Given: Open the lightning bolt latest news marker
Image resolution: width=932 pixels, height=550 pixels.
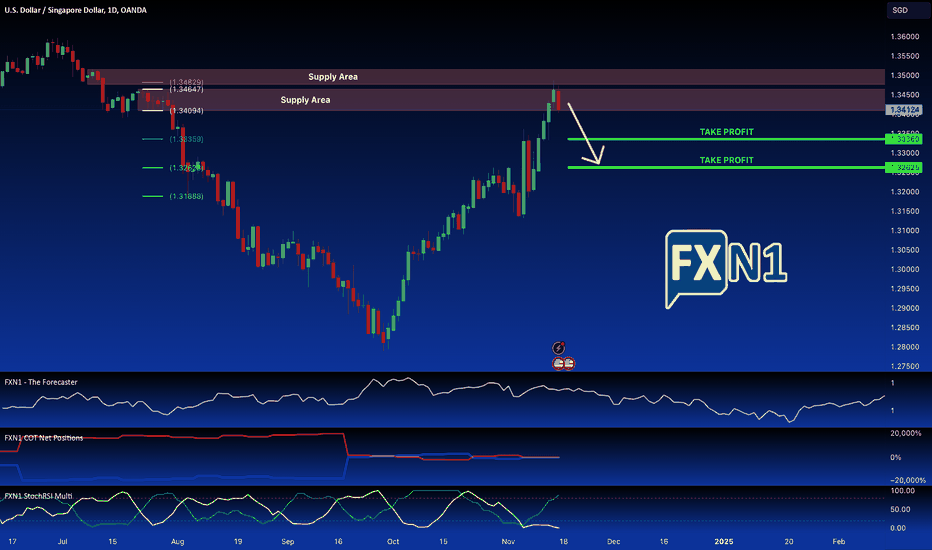Looking at the screenshot, I should click(558, 348).
